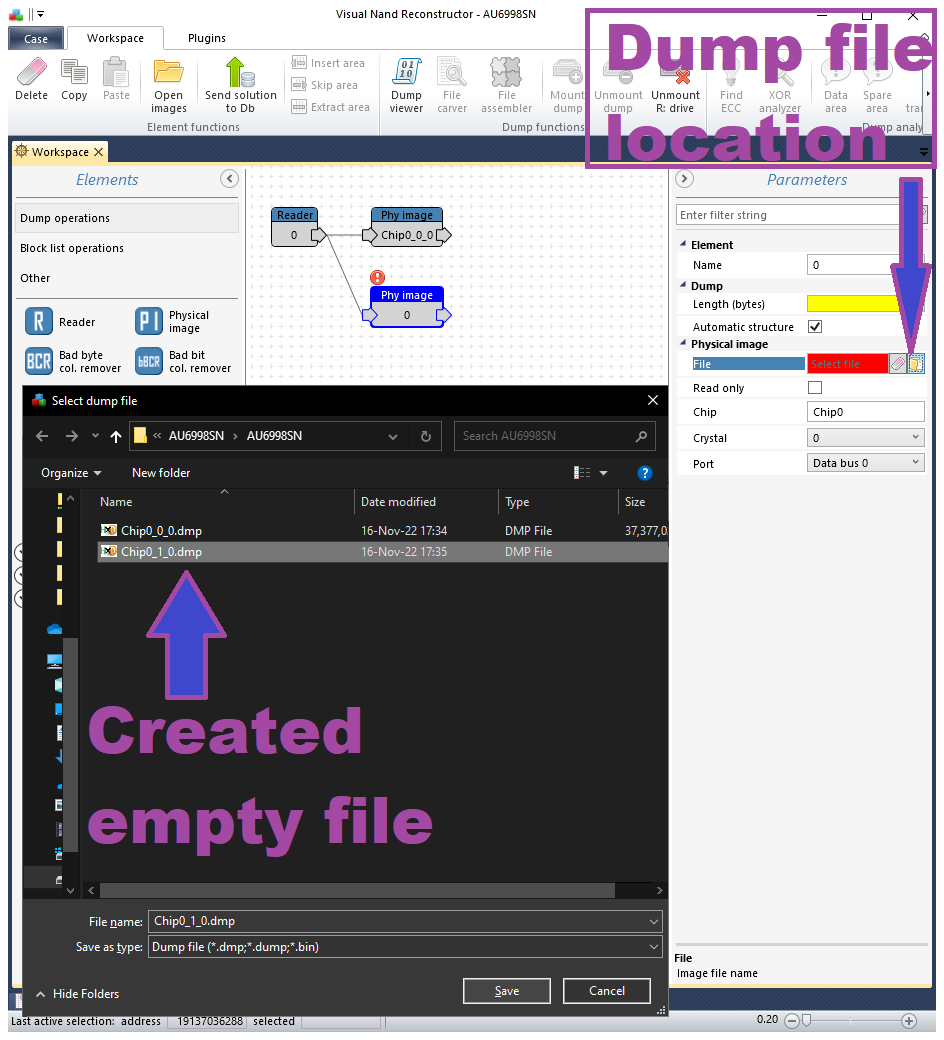Open dialog help question mark
944x1040 pixels.
pyautogui.click(x=644, y=473)
